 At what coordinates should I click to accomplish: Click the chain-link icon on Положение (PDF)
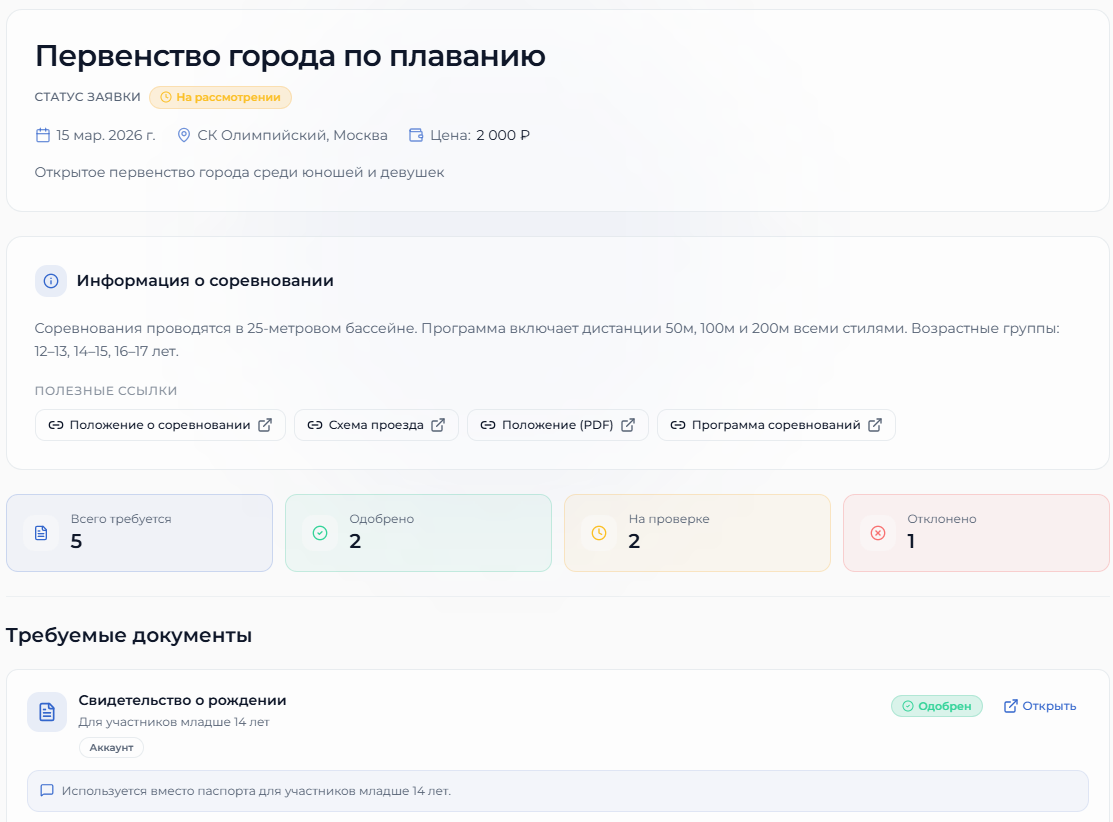(487, 424)
